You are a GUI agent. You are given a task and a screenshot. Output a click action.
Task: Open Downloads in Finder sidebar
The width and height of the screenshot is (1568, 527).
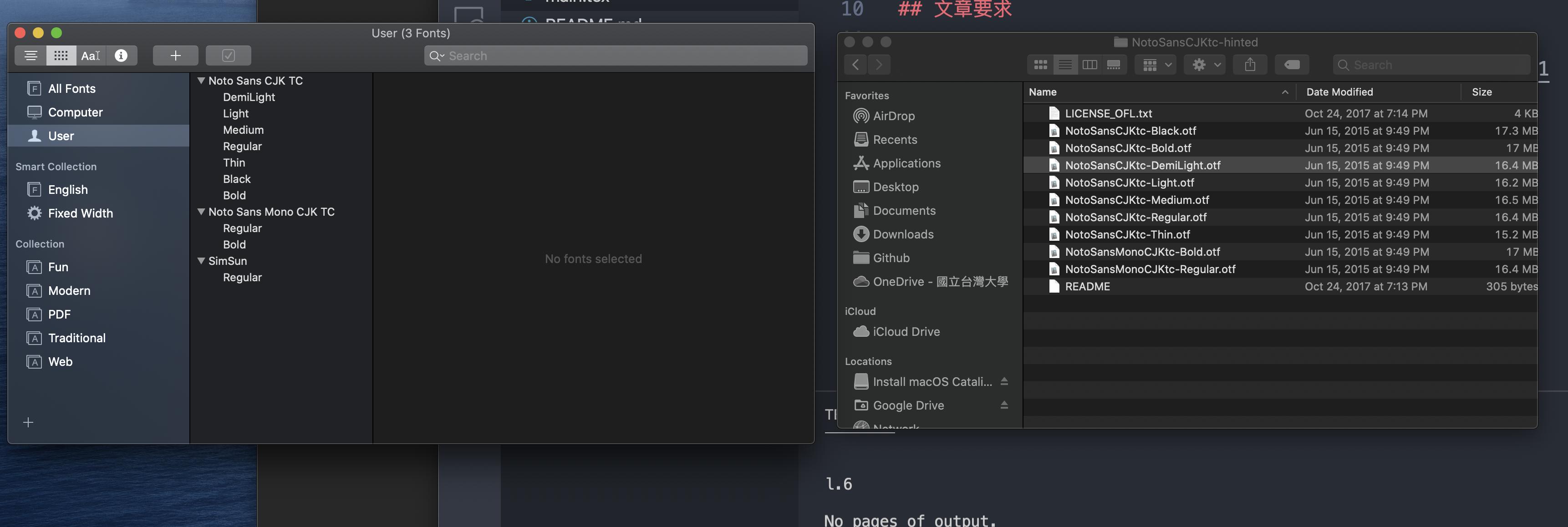(903, 234)
